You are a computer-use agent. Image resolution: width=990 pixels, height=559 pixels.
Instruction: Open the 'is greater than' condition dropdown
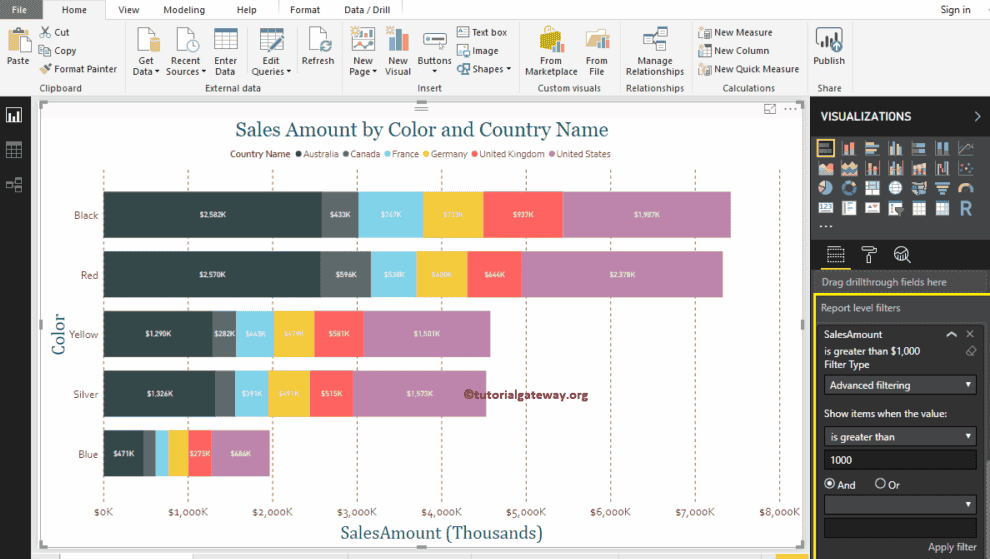coord(900,436)
